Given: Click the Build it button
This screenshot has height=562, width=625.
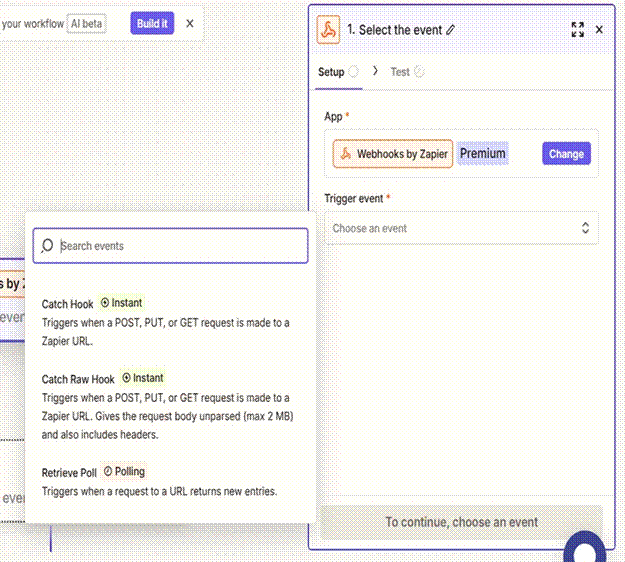Looking at the screenshot, I should (x=152, y=24).
